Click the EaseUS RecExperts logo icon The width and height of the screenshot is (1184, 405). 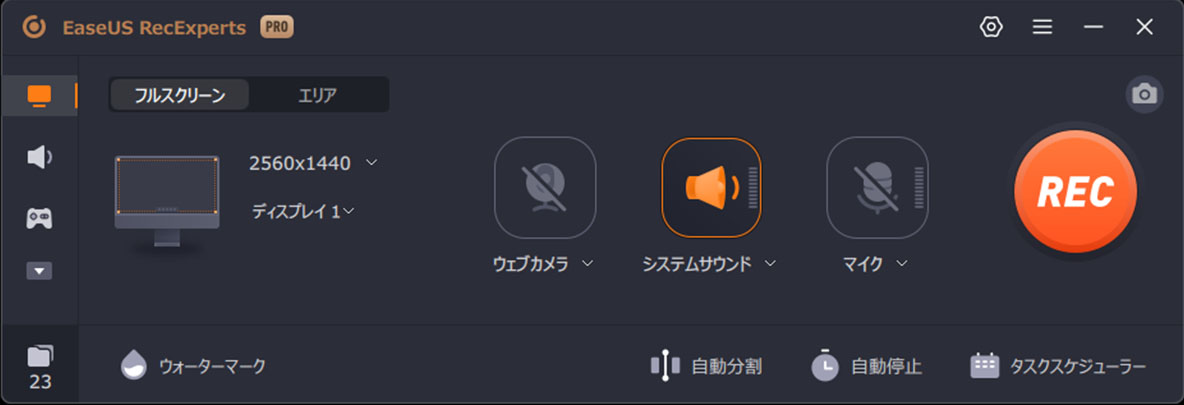34,28
